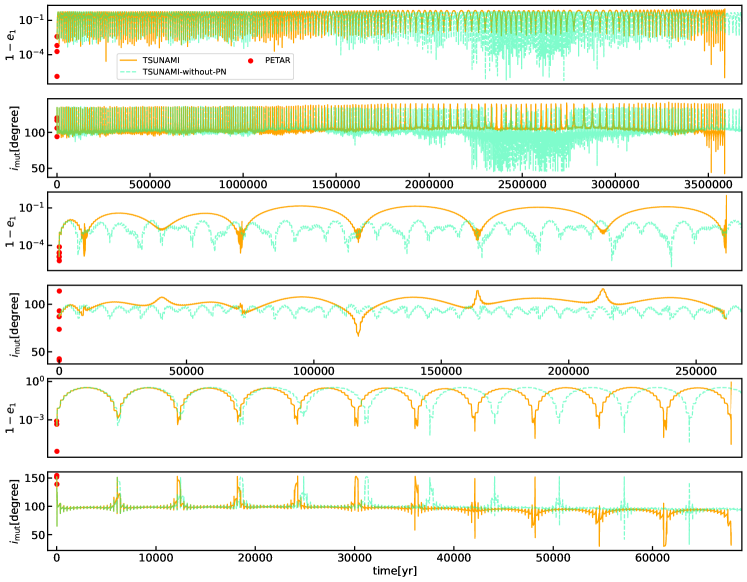
Task: Click the red PETAR legend dot
Action: click(x=250, y=60)
